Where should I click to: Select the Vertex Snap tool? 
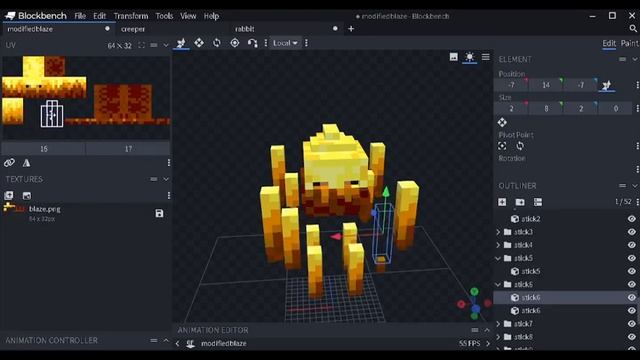coord(252,43)
